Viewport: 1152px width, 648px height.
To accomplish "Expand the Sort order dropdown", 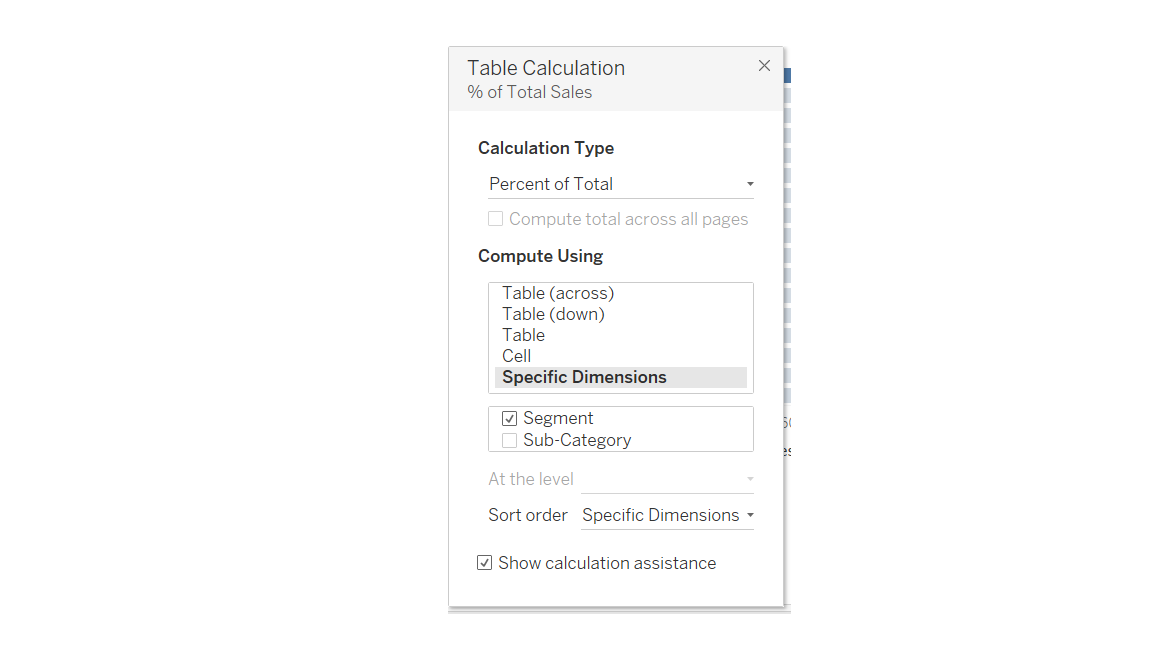I will pos(749,515).
